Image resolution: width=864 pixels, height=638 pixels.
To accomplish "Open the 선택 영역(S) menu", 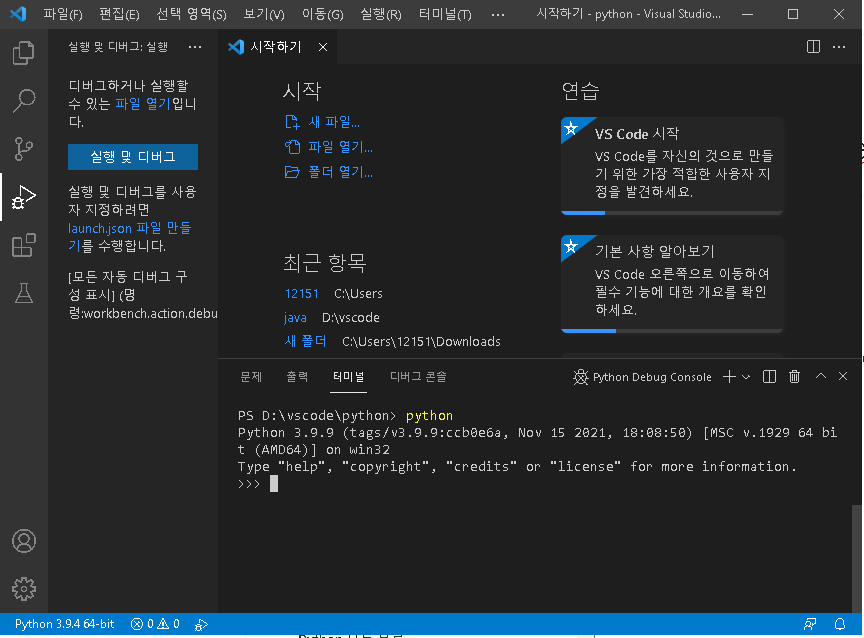I will point(191,14).
